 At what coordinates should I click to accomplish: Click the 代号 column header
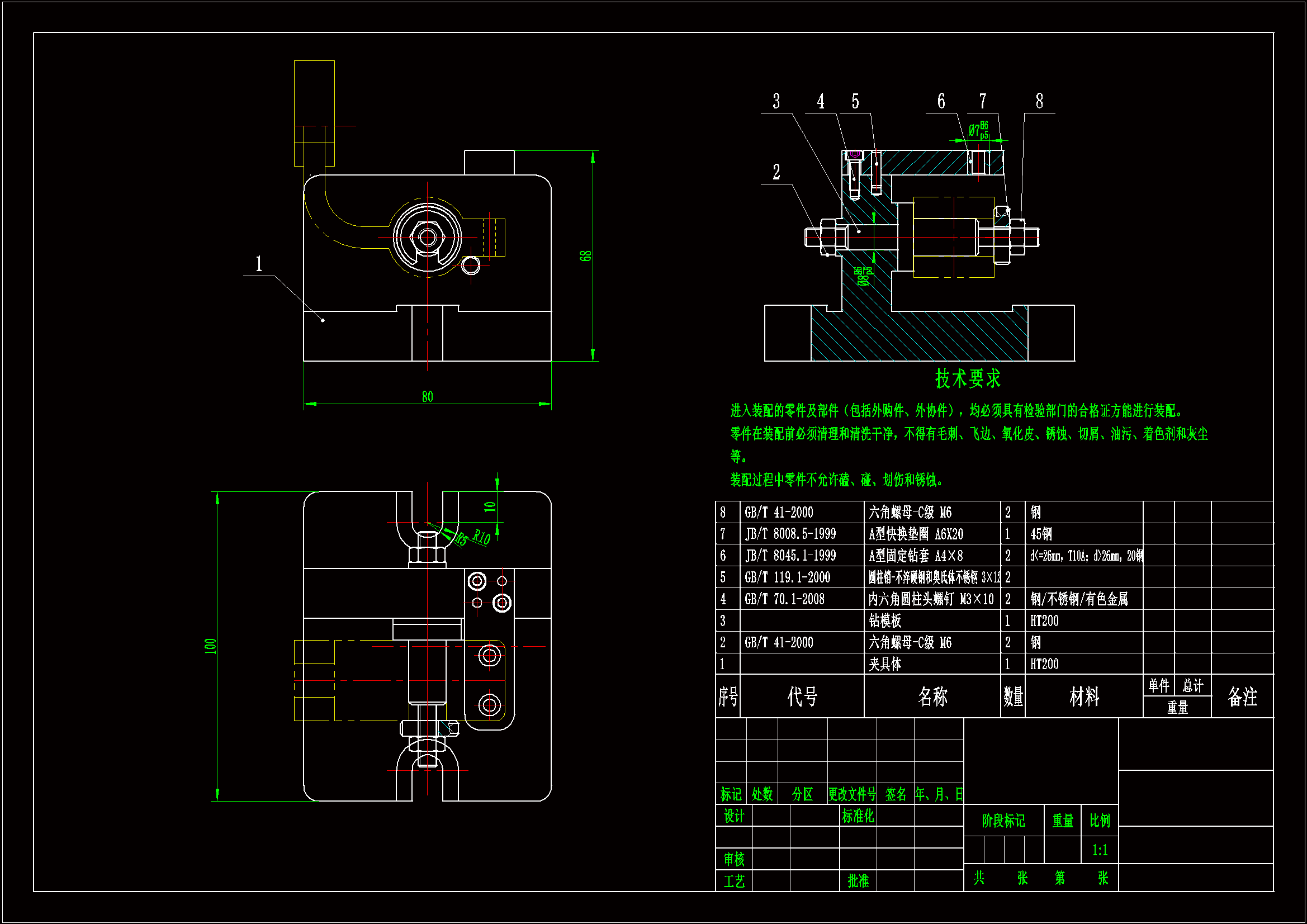(x=802, y=696)
